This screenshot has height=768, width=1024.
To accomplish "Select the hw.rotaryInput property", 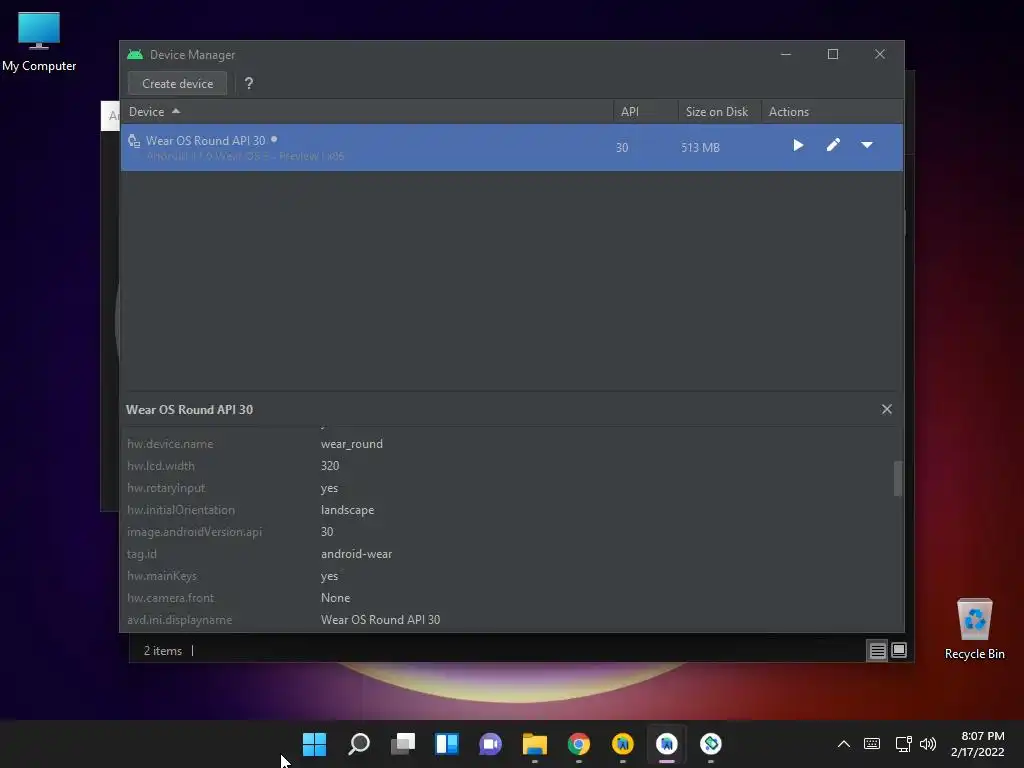I will pos(166,488).
